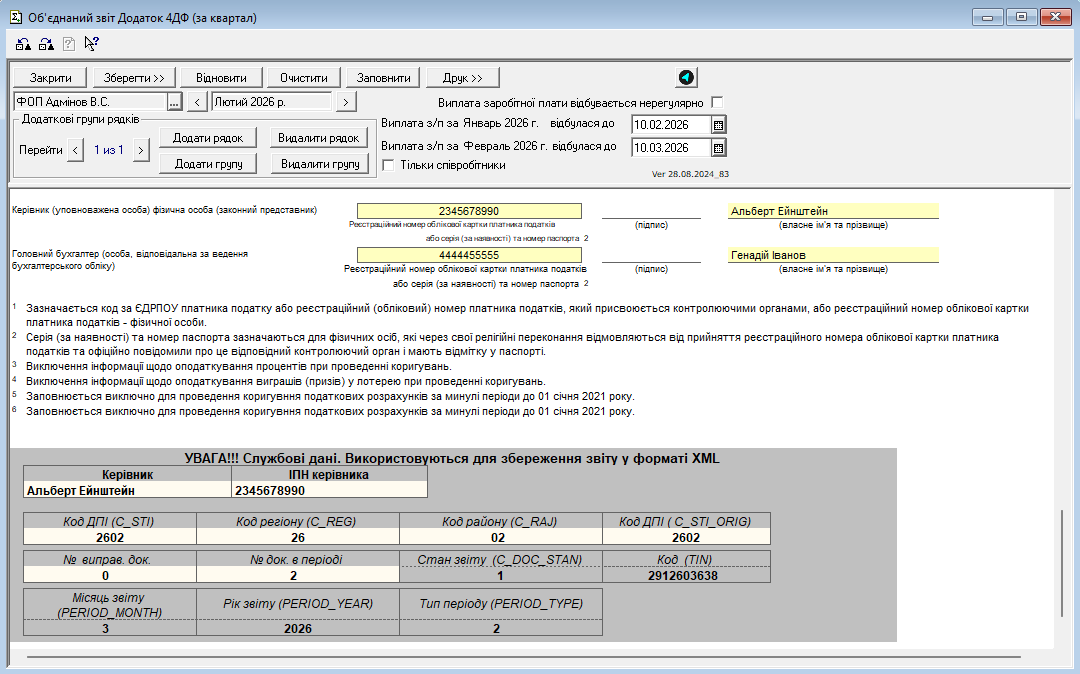
Task: Check the Тільки співробітники checkbox
Action: (389, 165)
